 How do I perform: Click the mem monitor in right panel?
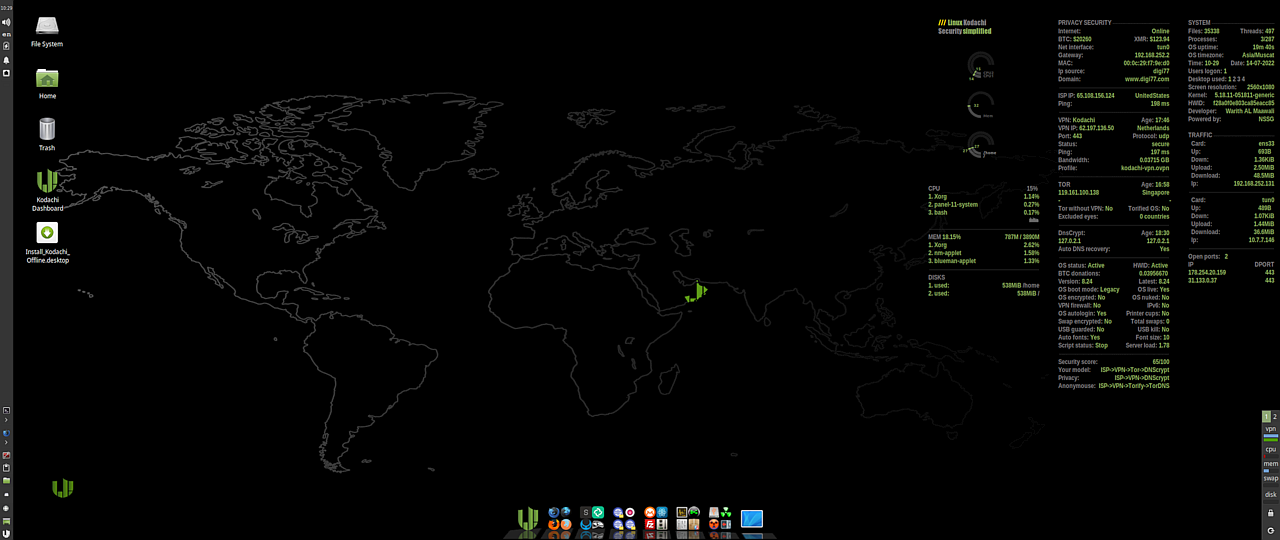(x=1270, y=468)
